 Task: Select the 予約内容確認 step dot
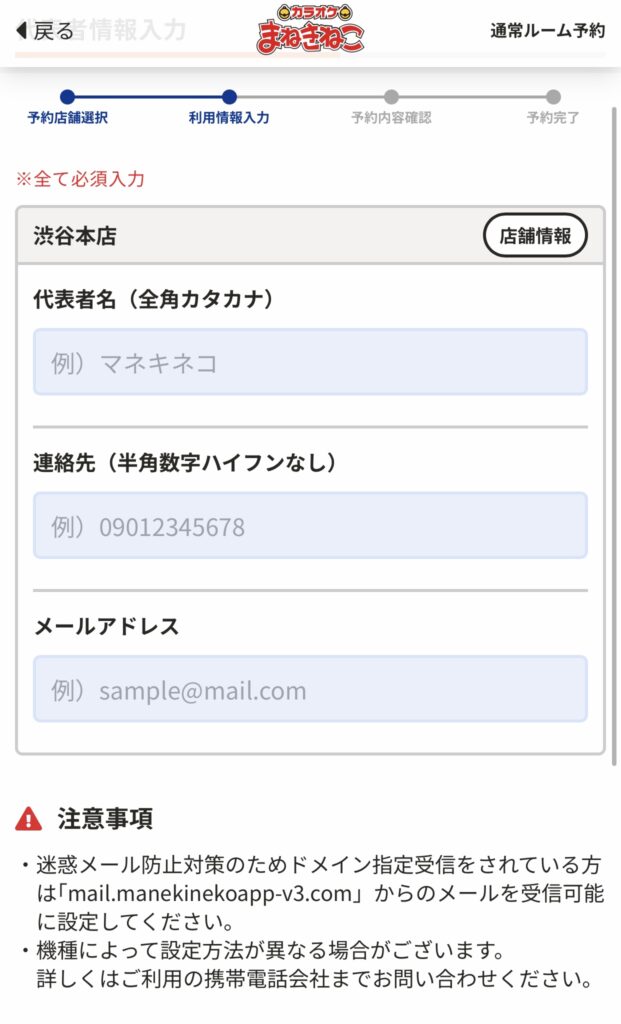[x=391, y=97]
